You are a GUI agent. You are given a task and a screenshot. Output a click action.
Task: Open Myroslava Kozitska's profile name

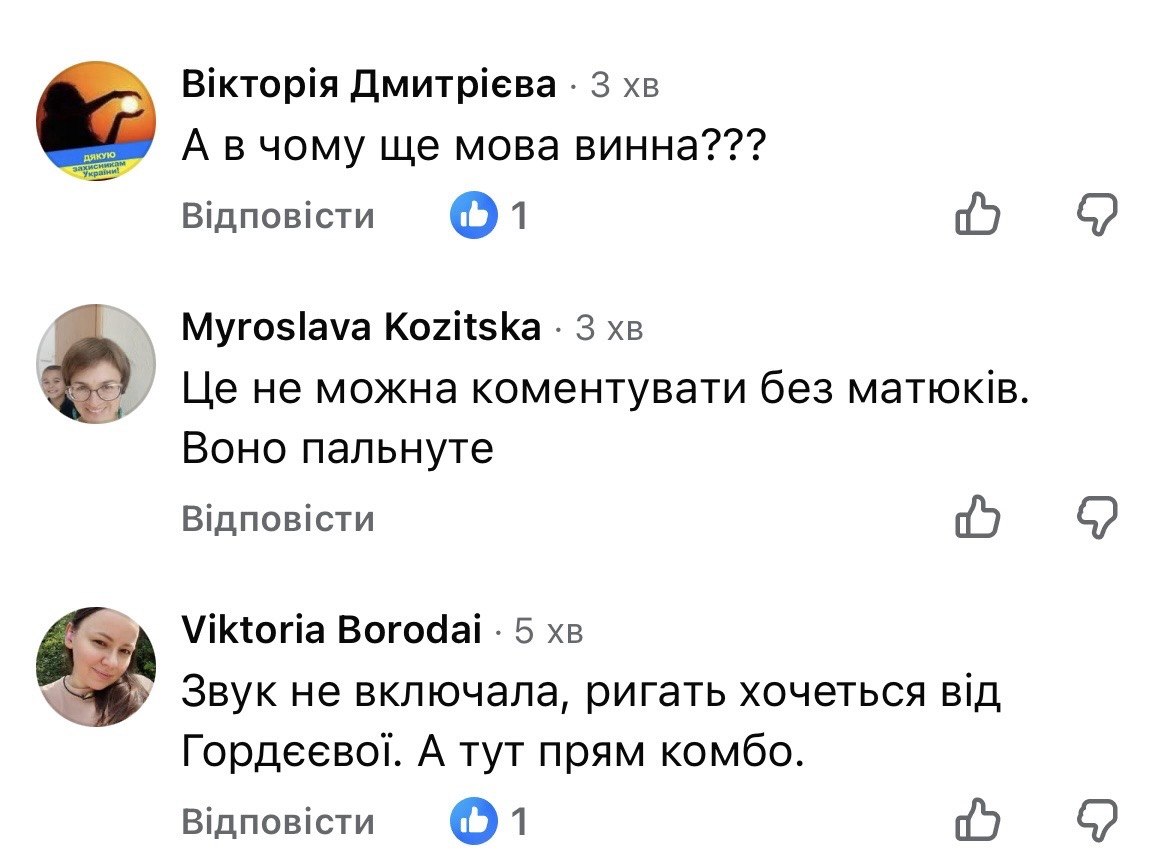pyautogui.click(x=361, y=327)
